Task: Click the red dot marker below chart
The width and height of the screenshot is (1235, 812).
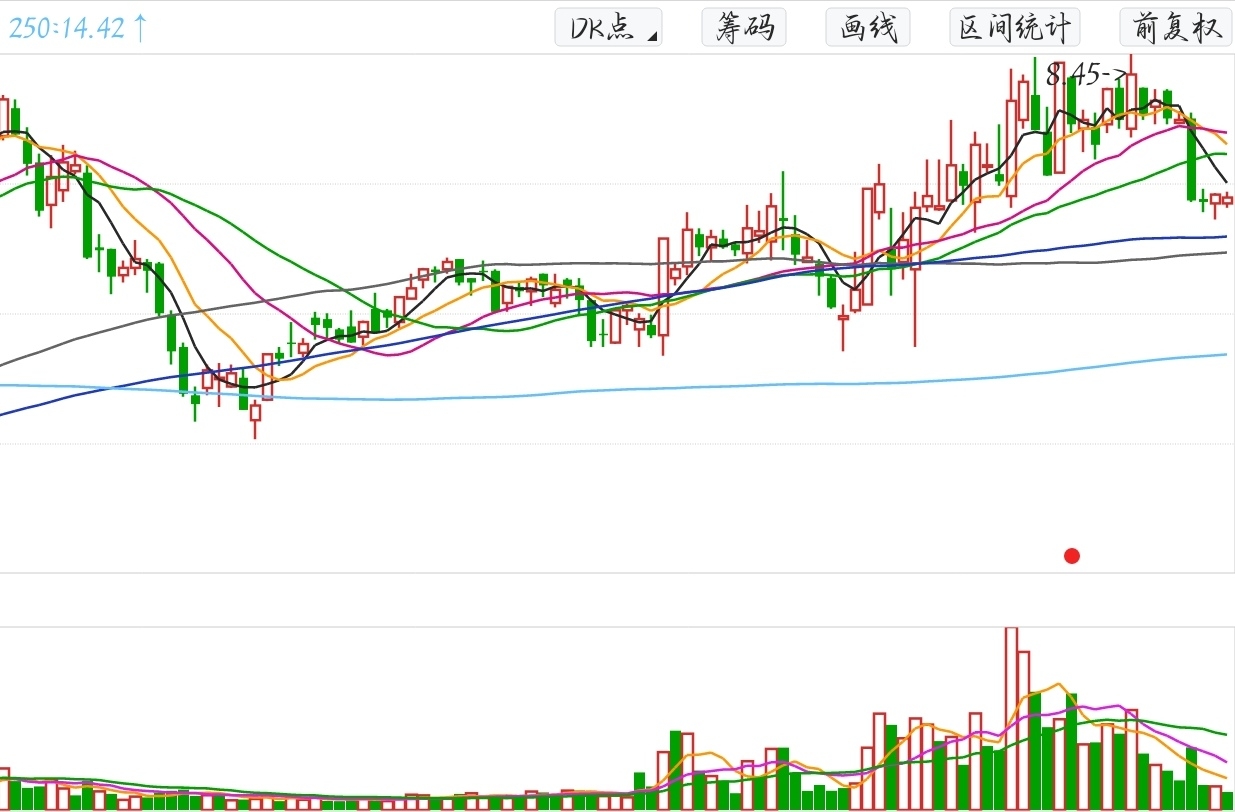Action: 1072,556
